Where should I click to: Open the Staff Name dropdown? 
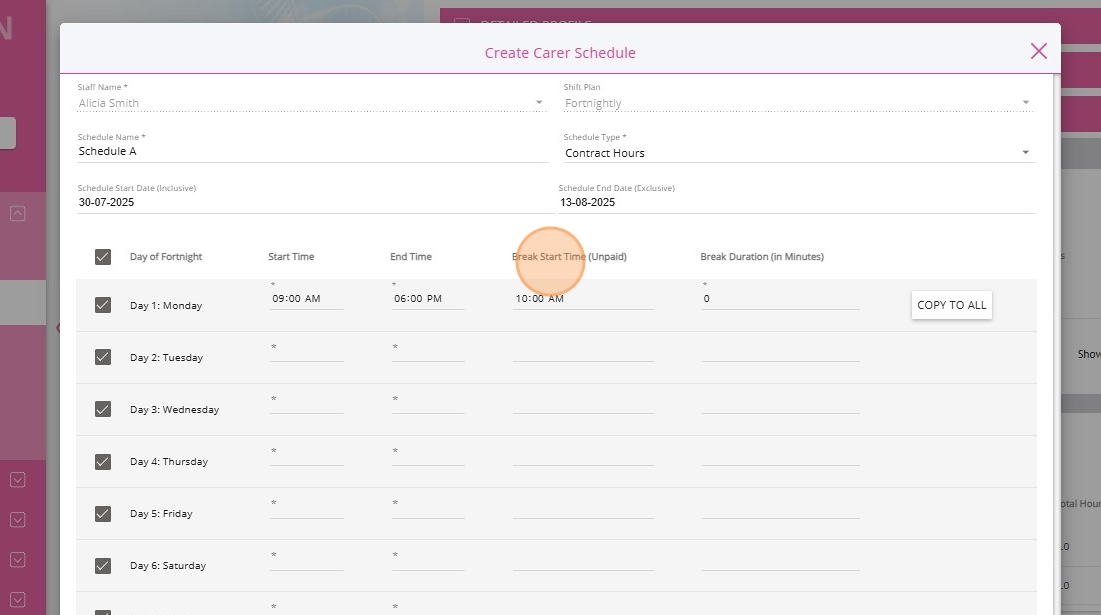(x=312, y=103)
